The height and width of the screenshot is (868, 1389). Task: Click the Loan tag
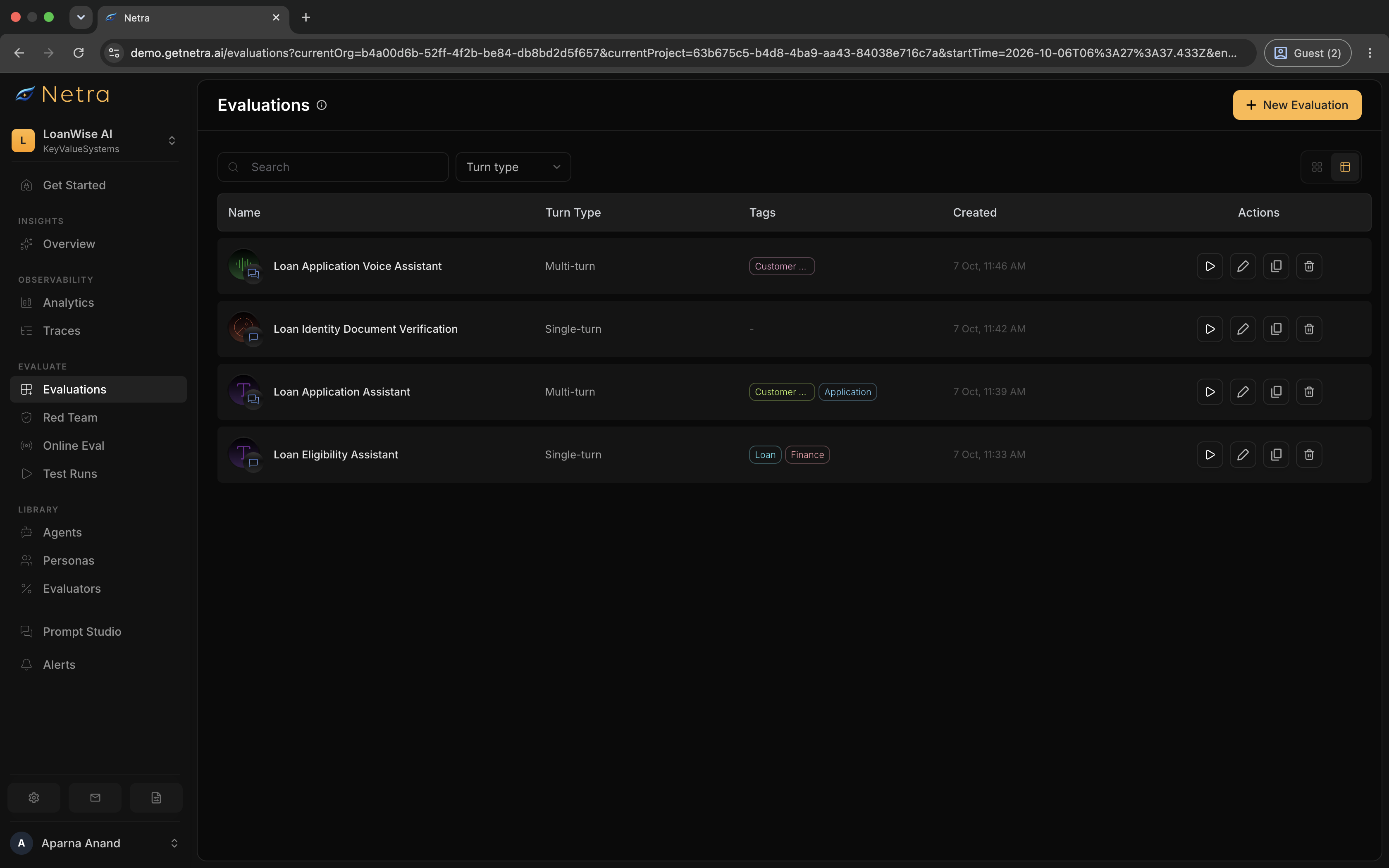(x=765, y=455)
